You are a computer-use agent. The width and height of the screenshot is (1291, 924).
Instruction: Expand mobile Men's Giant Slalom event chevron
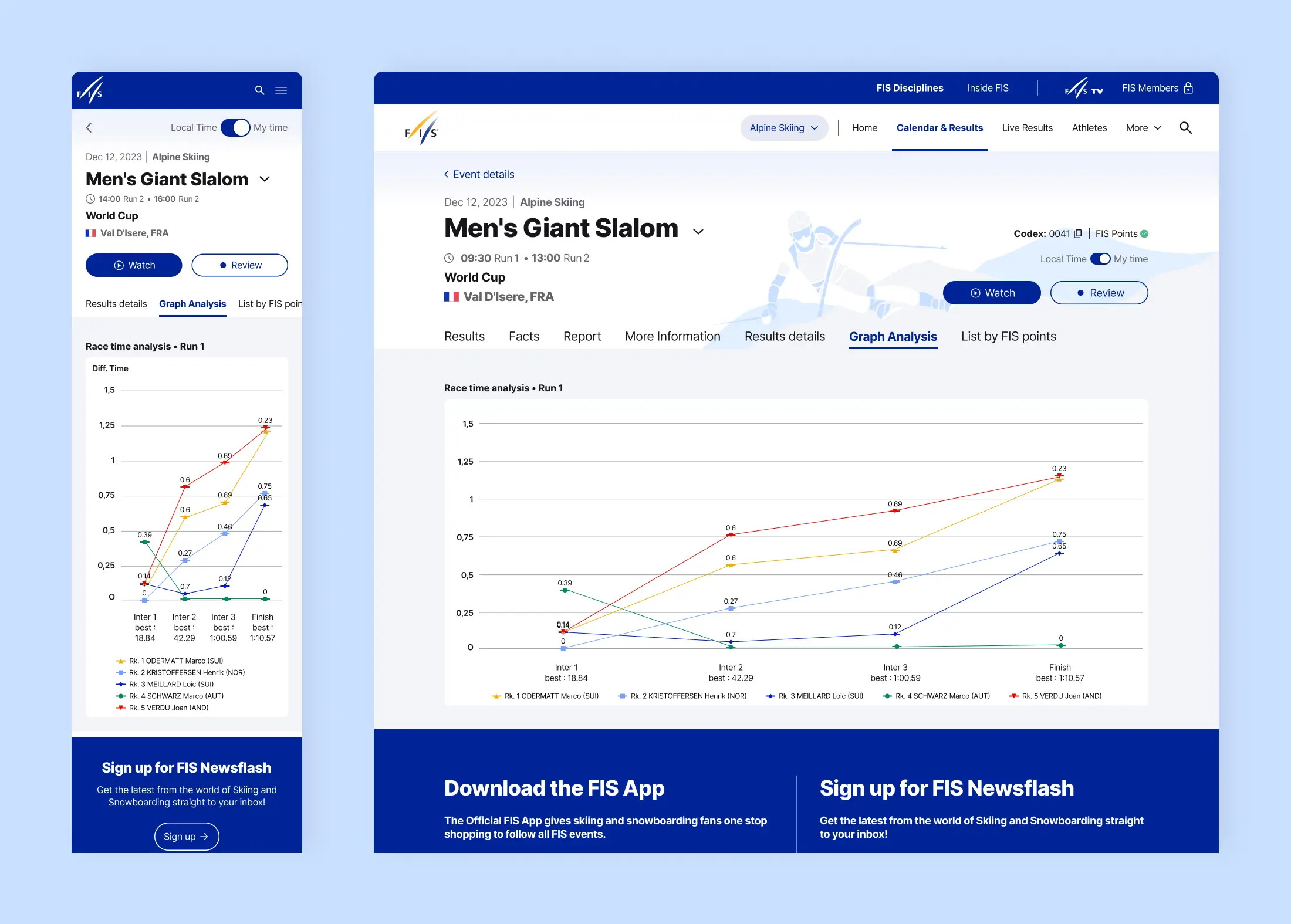(x=265, y=179)
